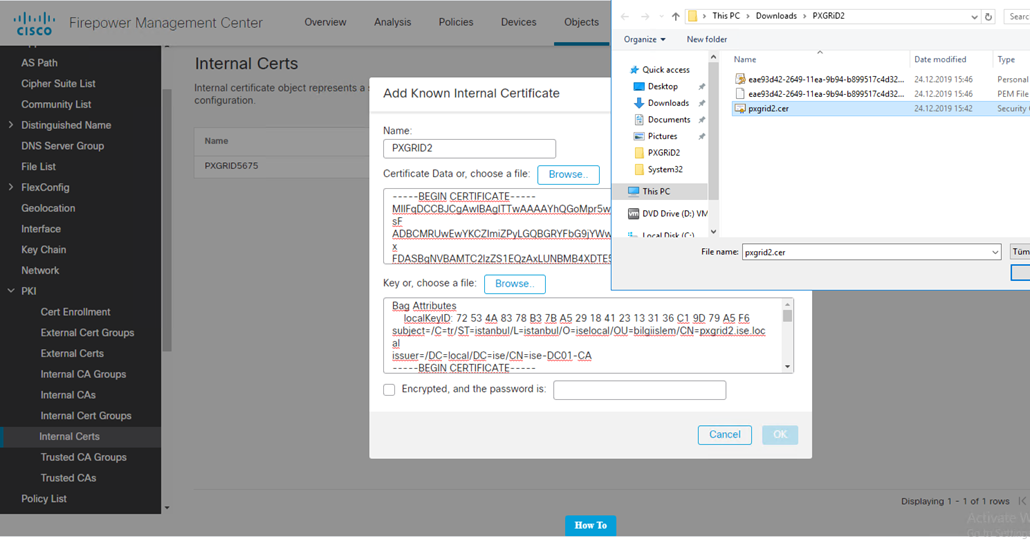The height and width of the screenshot is (541, 1030).
Task: Click New folder in file dialog
Action: click(707, 39)
